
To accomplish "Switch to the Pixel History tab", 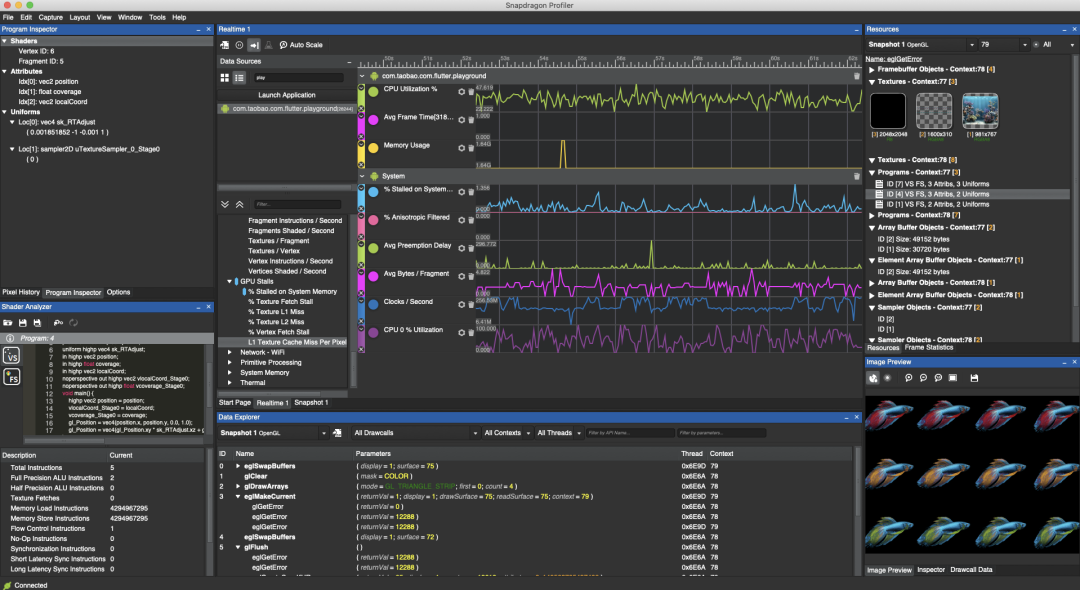I will (x=21, y=293).
